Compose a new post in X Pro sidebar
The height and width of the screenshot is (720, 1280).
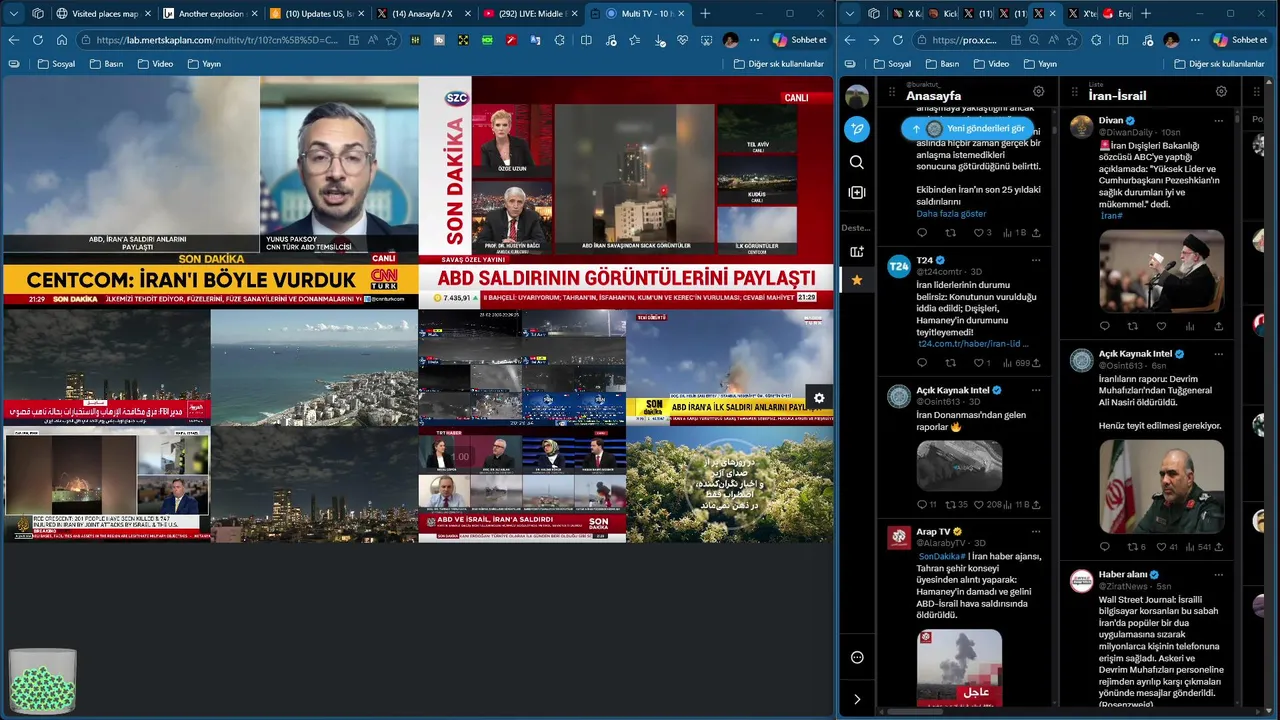click(x=857, y=129)
